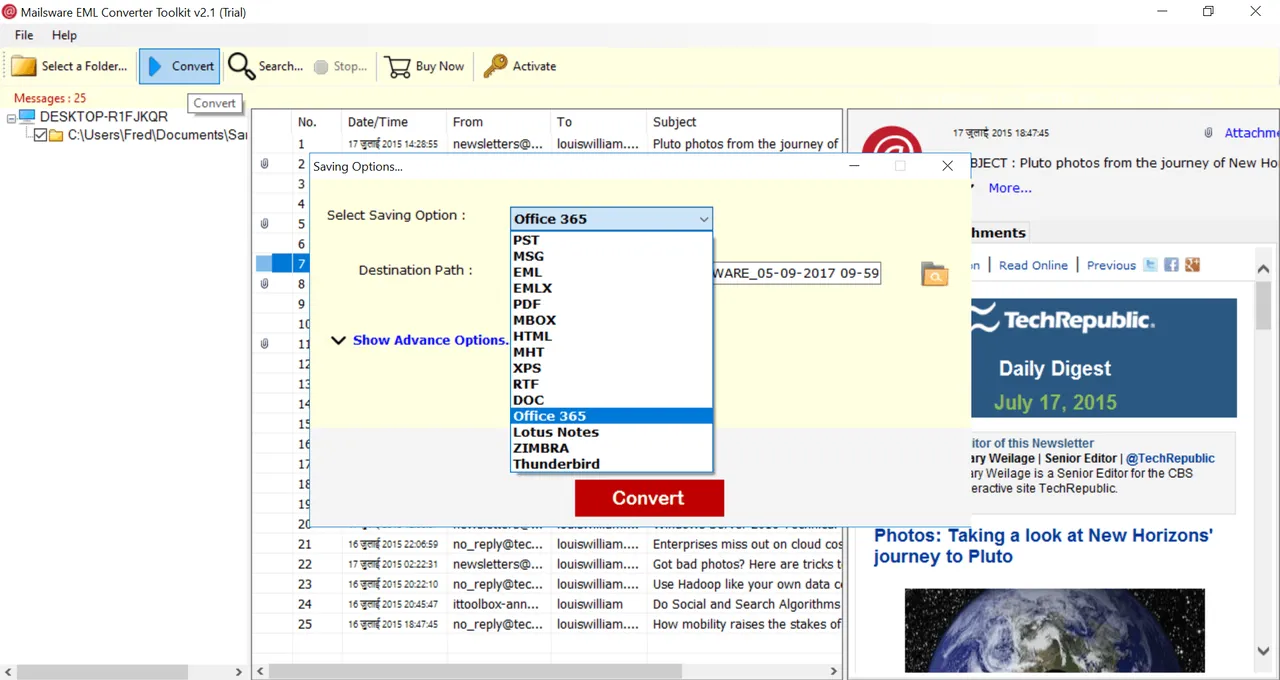Open the @TechRepublic link
1280x680 pixels.
[1170, 458]
